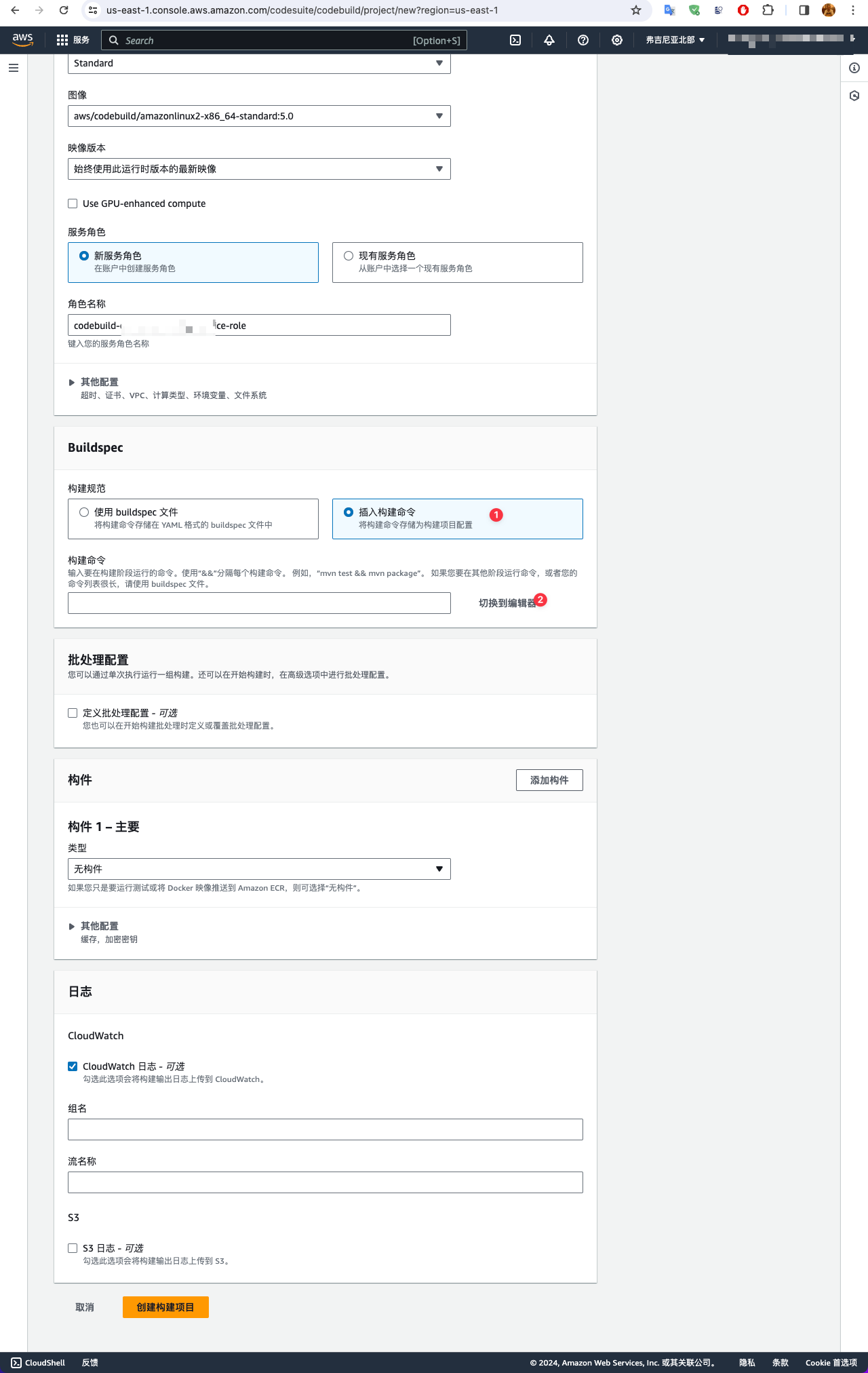Open region selector 弗吉尼亚北部

[675, 40]
